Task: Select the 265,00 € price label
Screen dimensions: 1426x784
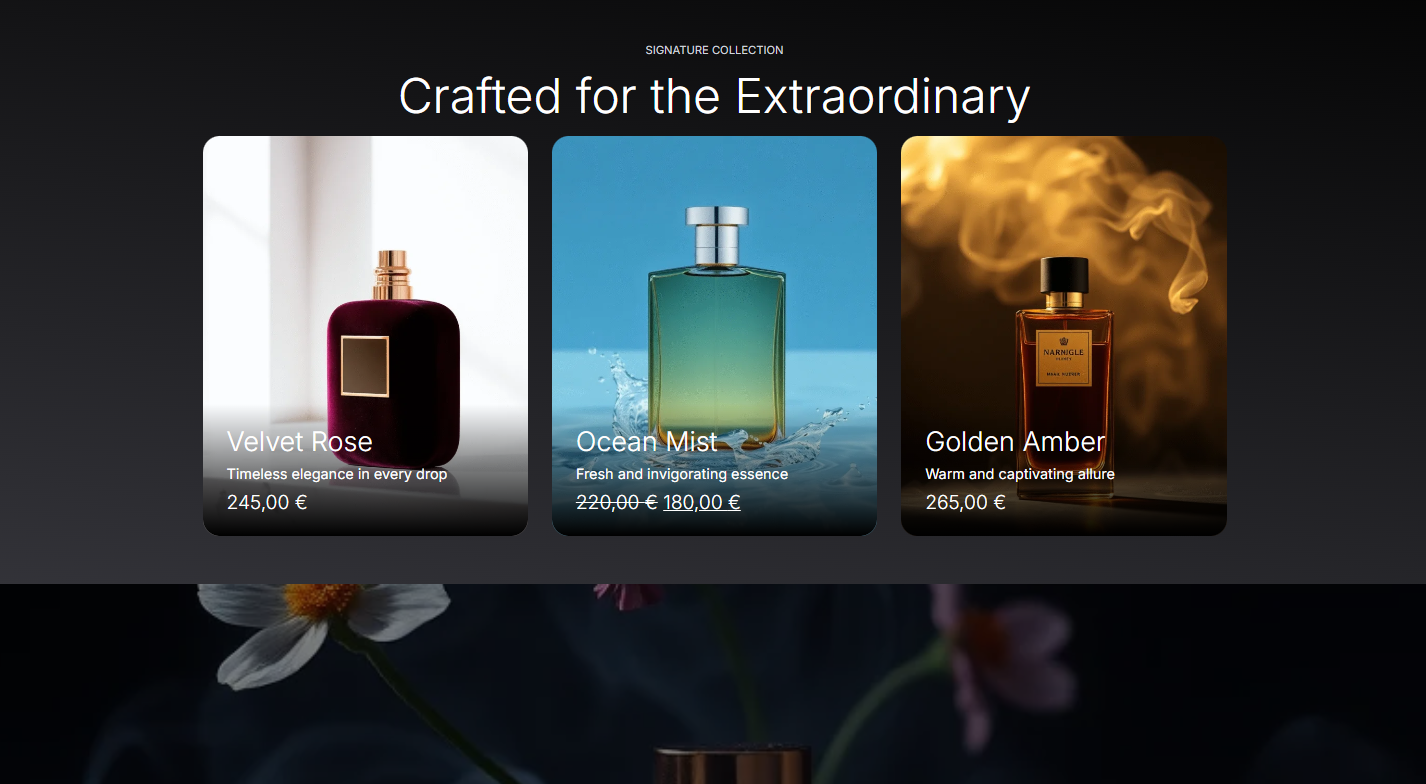Action: click(x=965, y=502)
